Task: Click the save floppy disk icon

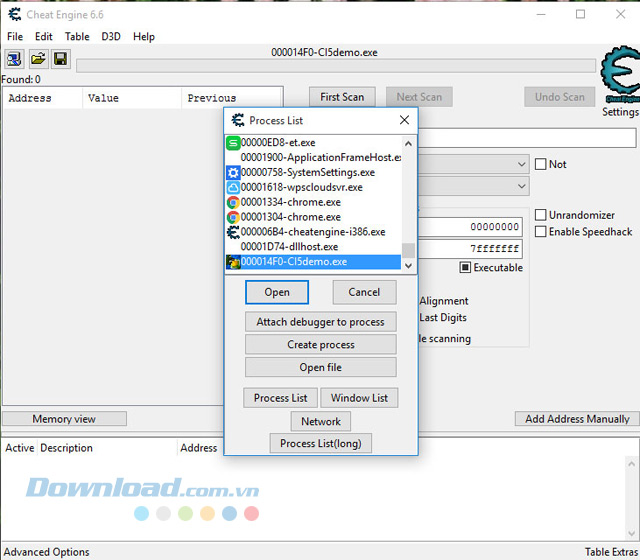Action: pyautogui.click(x=60, y=60)
